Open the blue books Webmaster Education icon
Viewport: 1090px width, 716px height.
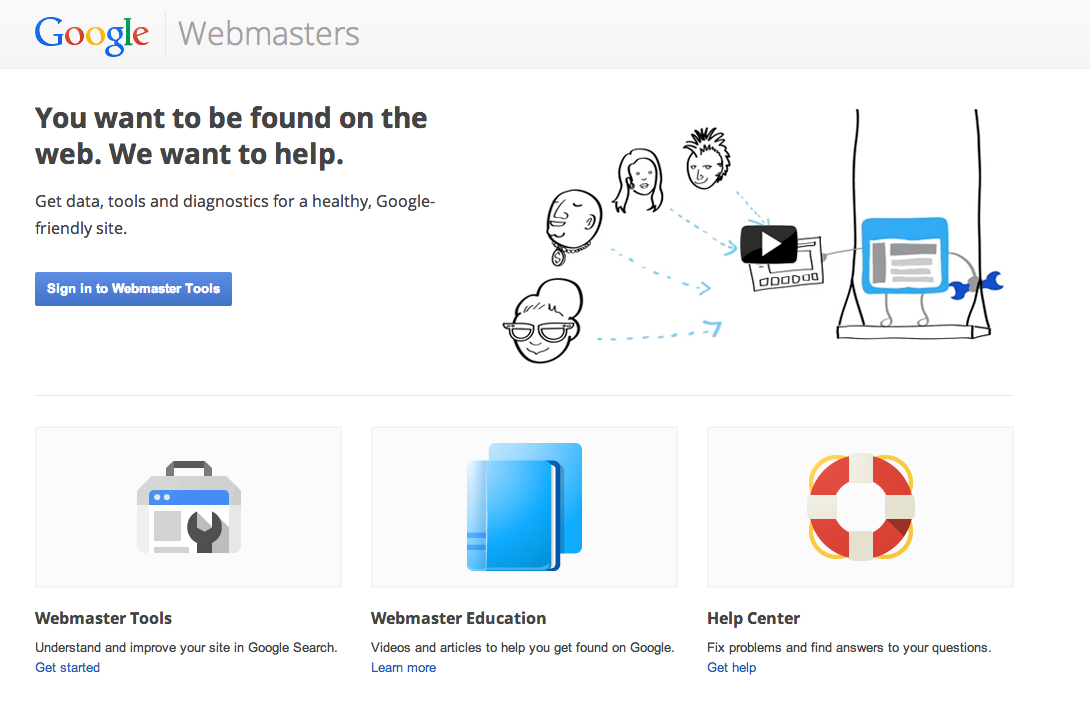[524, 507]
